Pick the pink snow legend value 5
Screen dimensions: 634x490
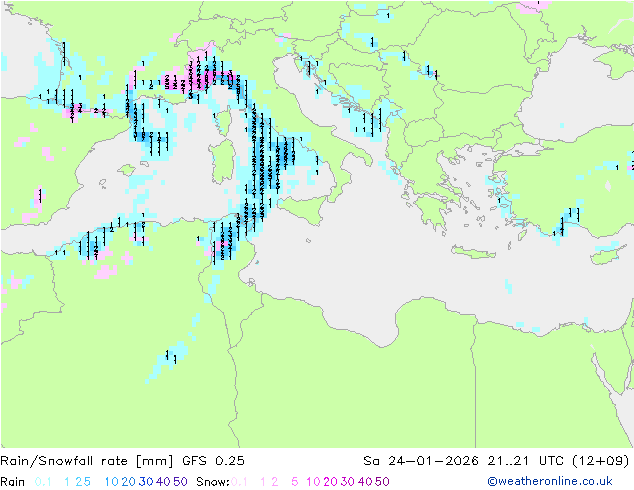pos(295,482)
